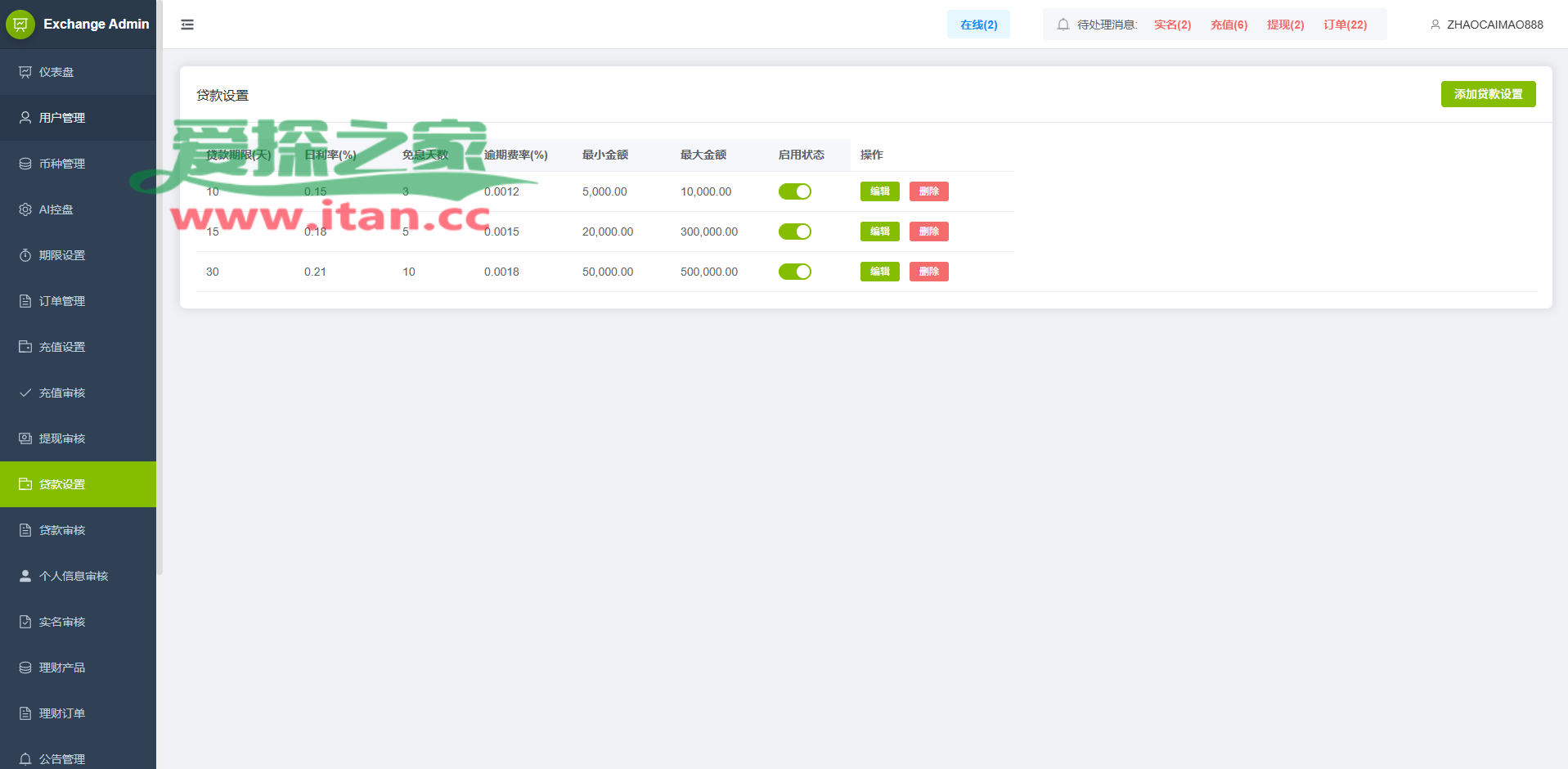Click the 订单管理 document icon
This screenshot has height=769, width=1568.
pos(25,301)
